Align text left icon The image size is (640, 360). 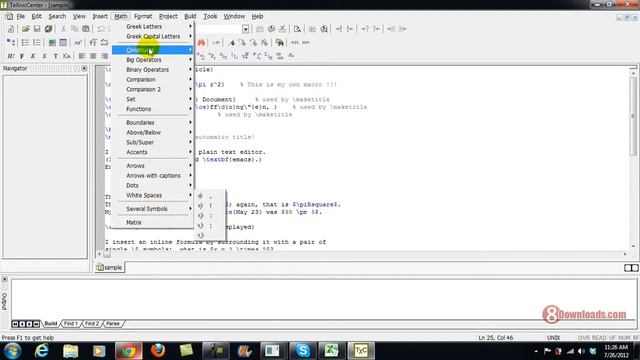82,56
